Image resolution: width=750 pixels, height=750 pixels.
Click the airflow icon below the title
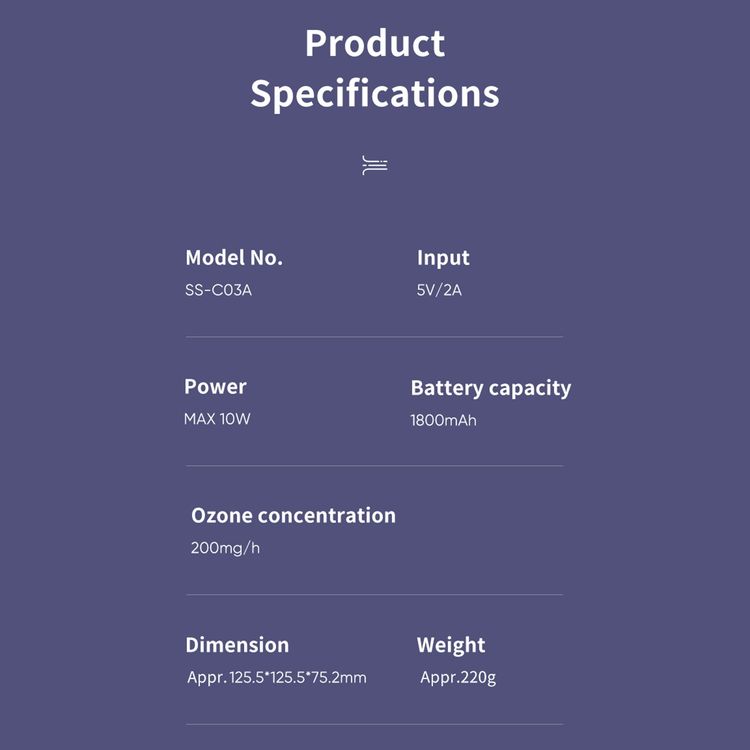[x=375, y=165]
